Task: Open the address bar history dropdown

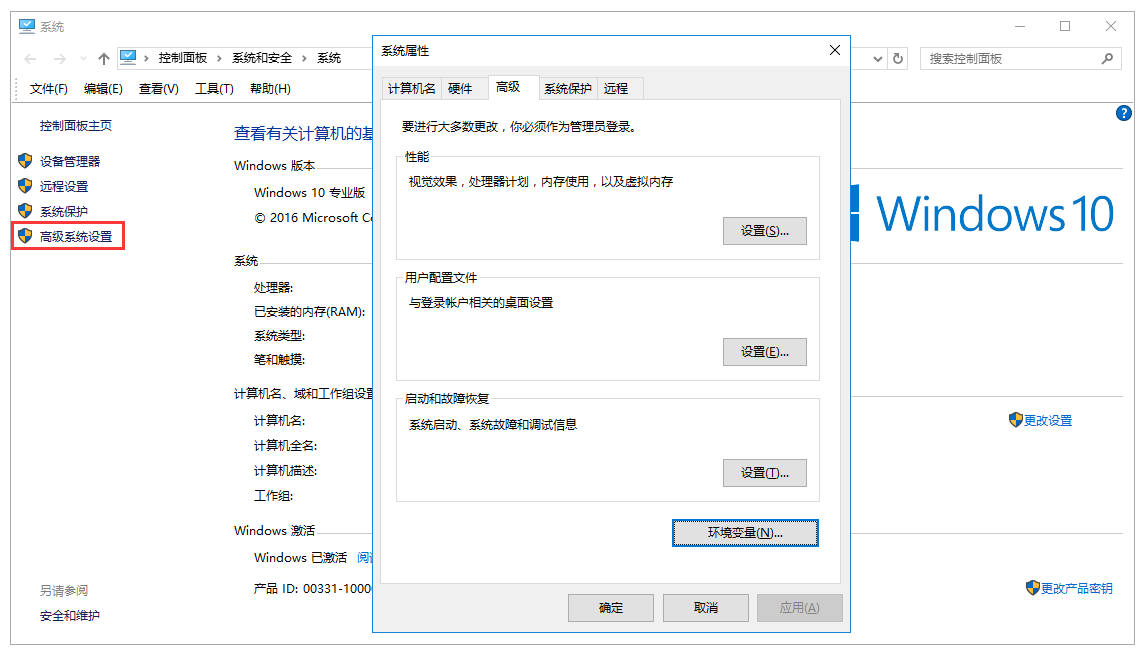Action: (x=878, y=58)
